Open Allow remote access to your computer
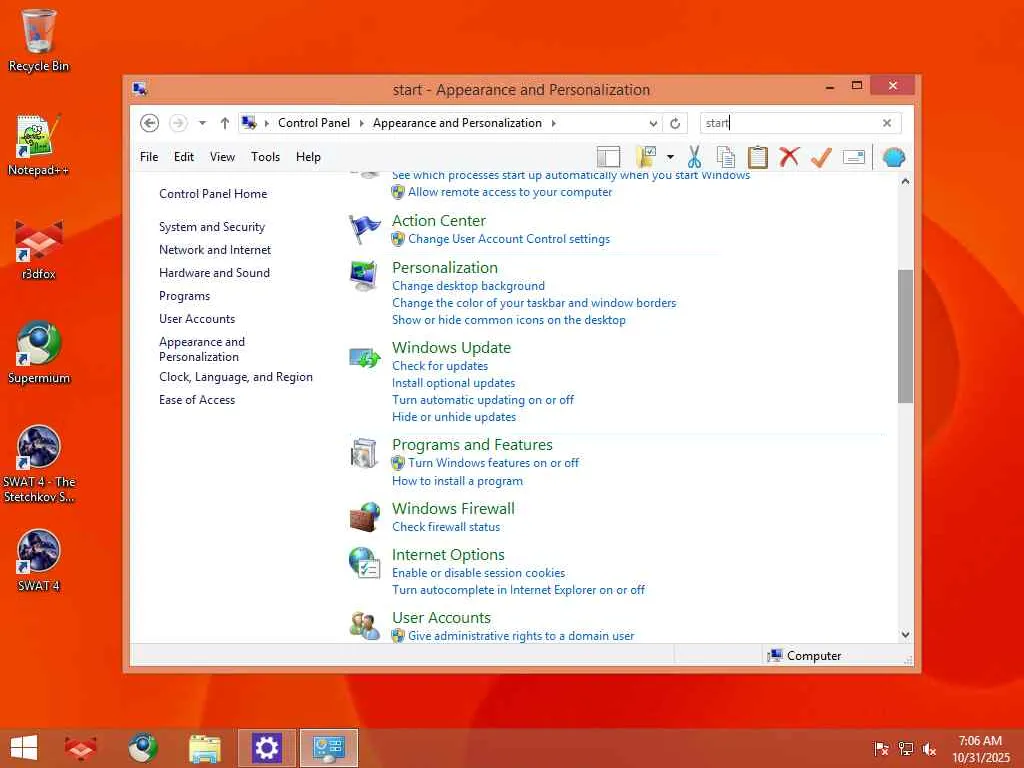 coord(510,192)
